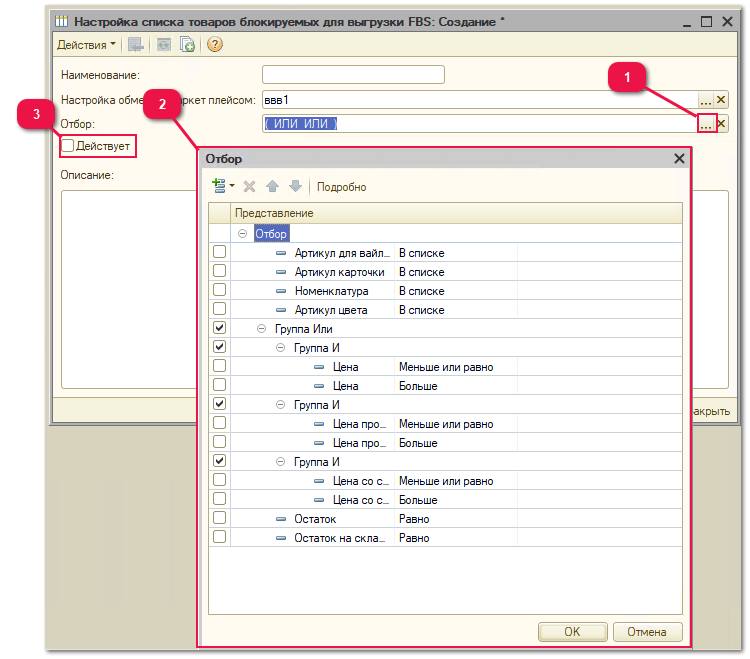Select the root Отбор tree item

(x=271, y=234)
